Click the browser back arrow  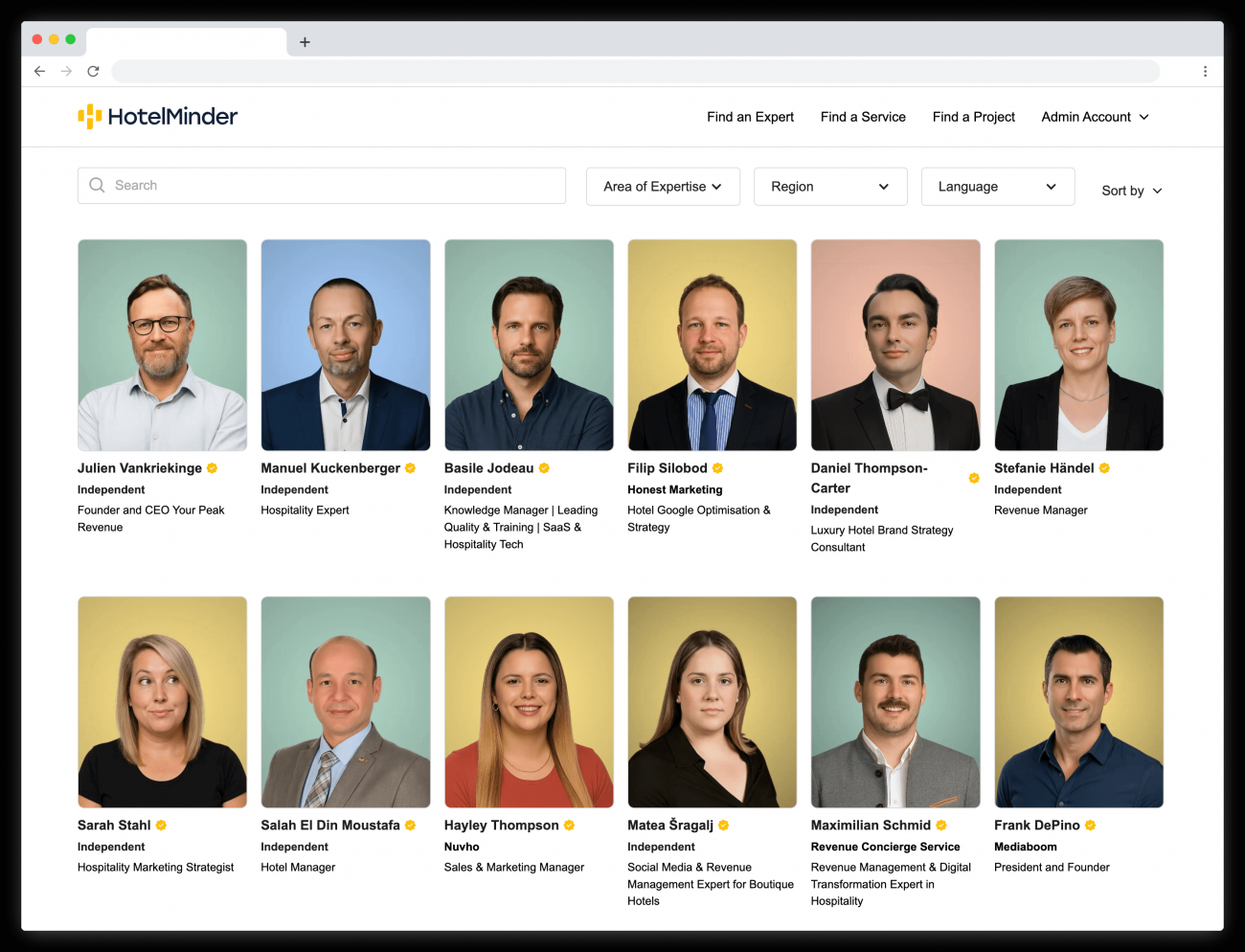[x=39, y=71]
